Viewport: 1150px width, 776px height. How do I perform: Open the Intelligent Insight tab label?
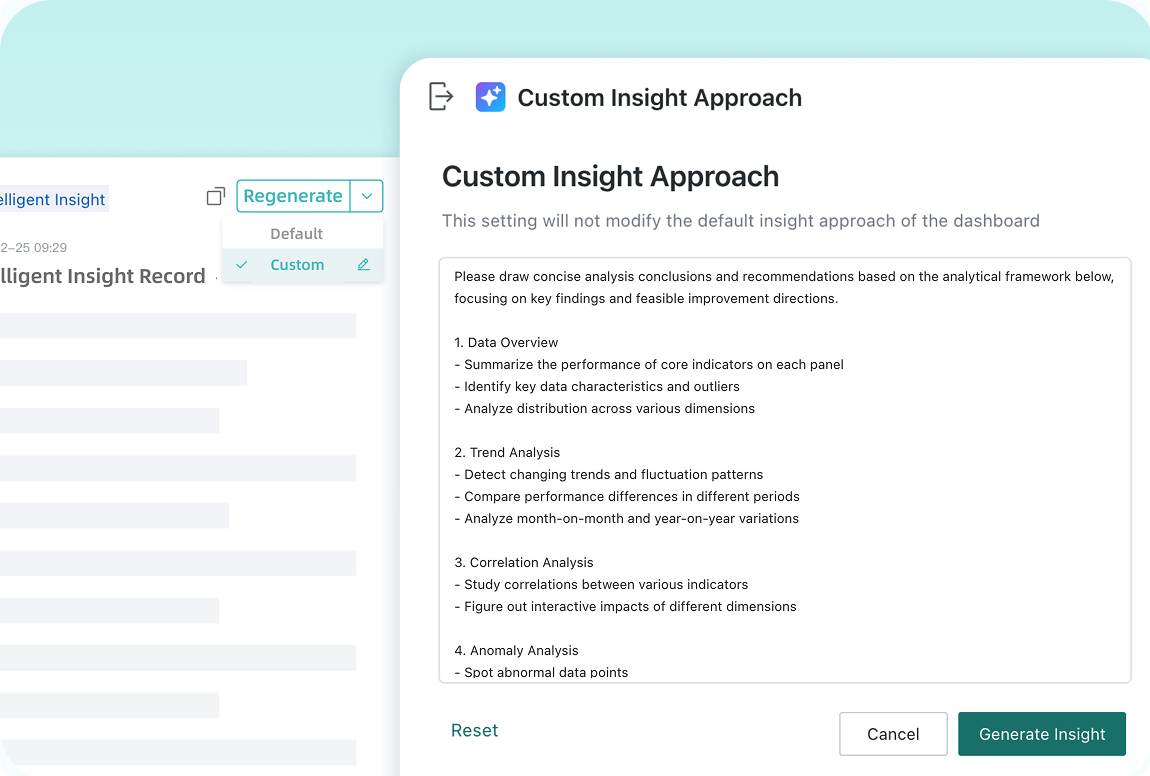coord(53,200)
